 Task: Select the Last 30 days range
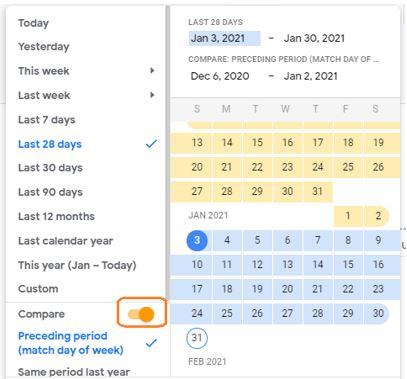click(50, 168)
